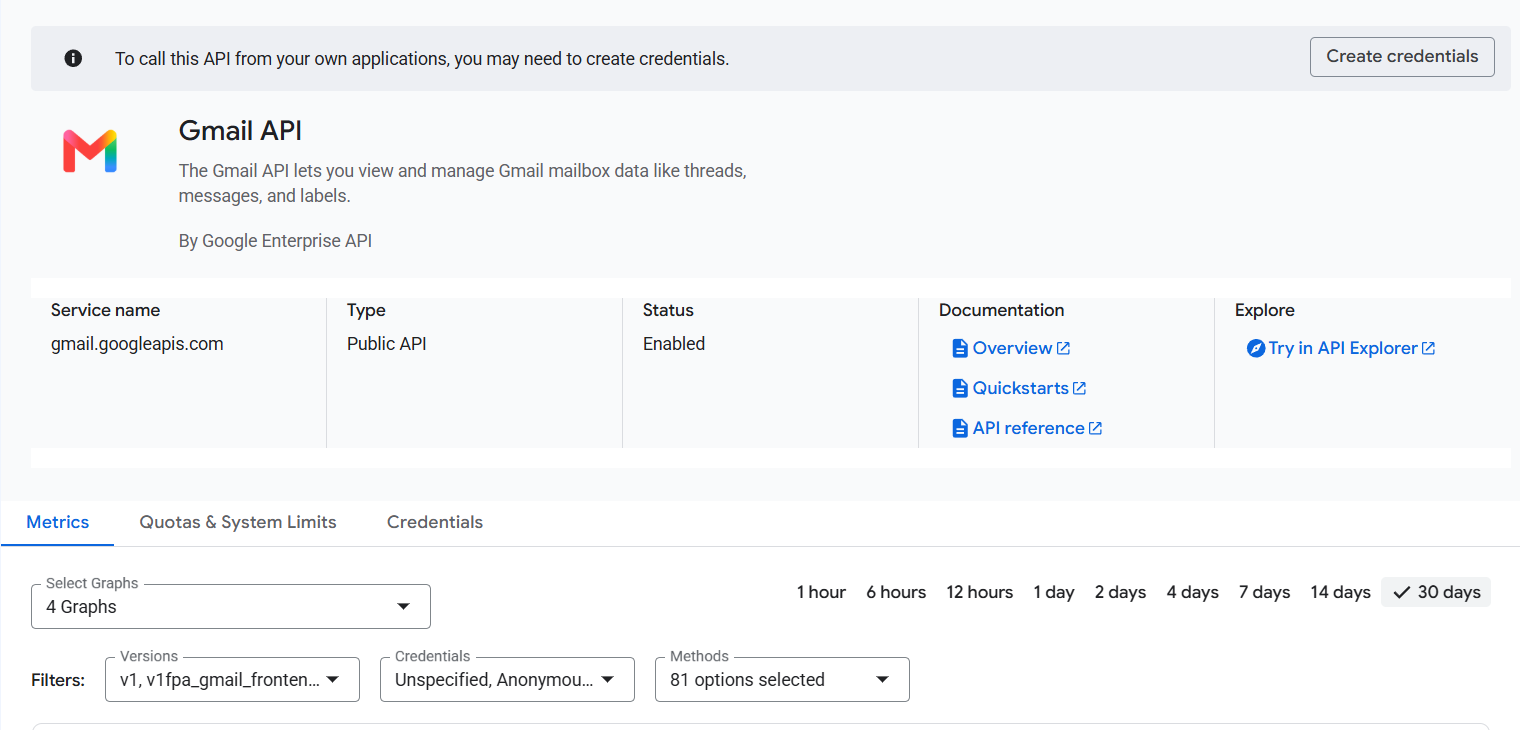Open the Quickstarts documentation link
The image size is (1520, 730).
point(1020,388)
